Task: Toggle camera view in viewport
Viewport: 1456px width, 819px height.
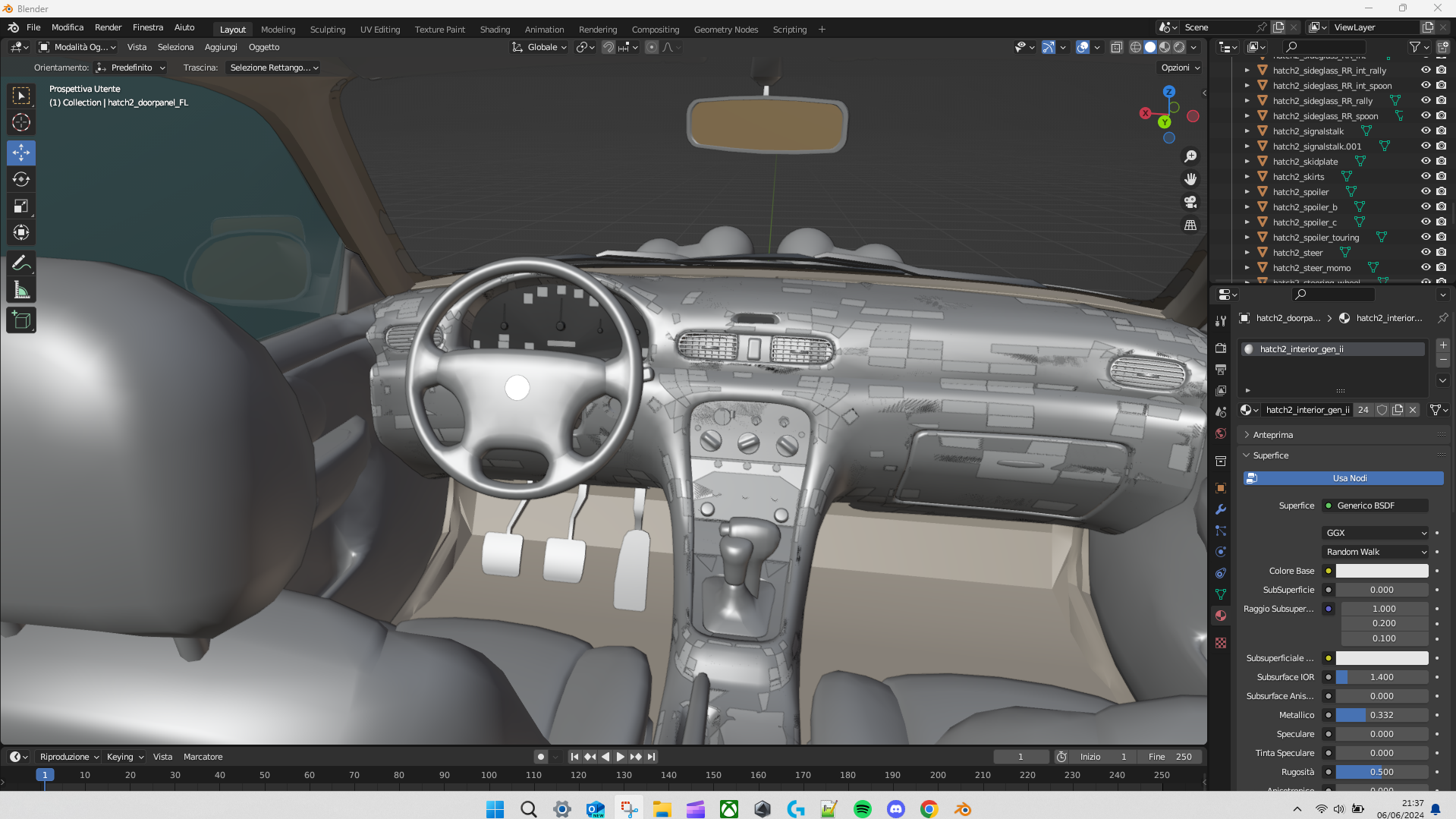Action: pos(1190,202)
